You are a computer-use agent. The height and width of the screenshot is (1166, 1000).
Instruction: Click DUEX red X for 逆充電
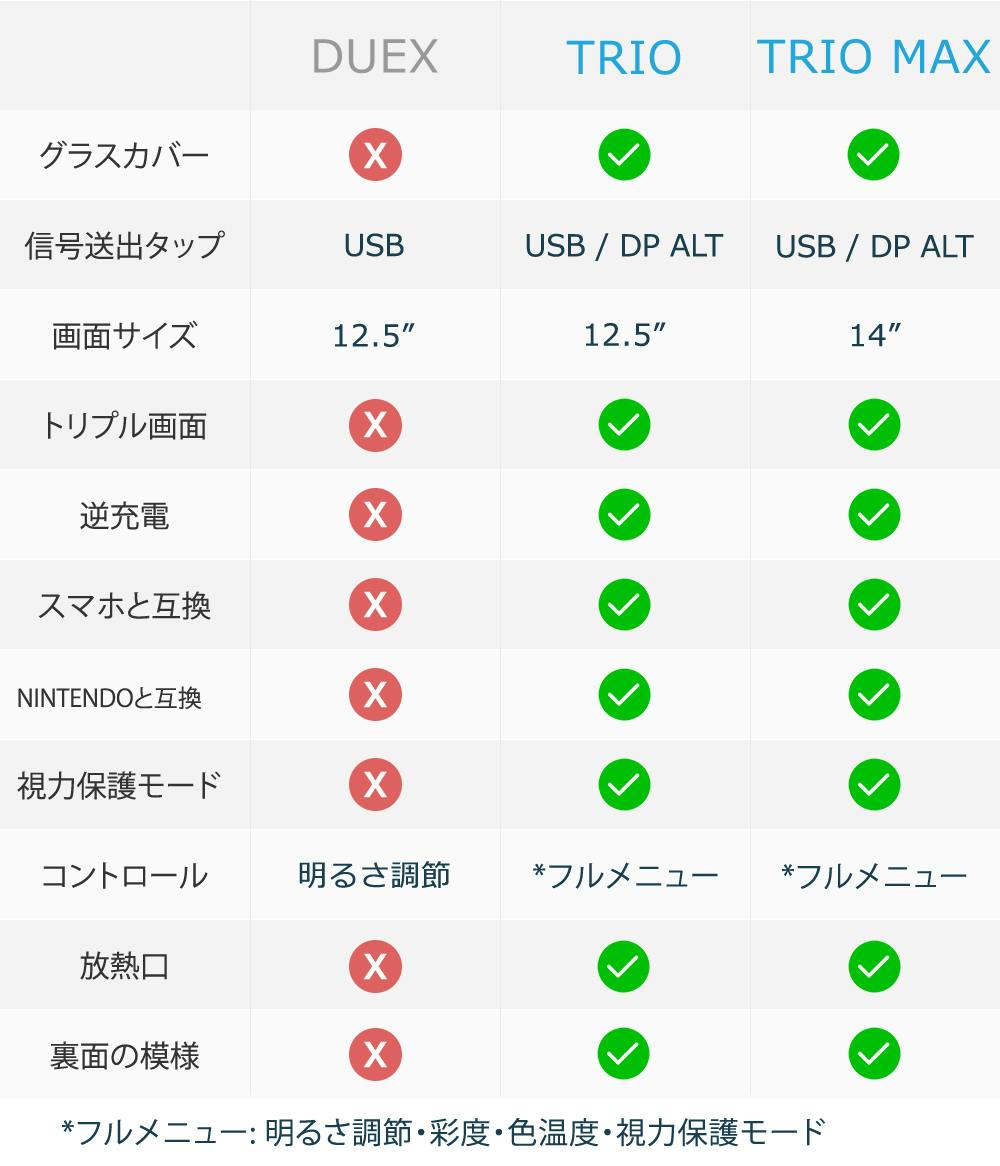[375, 515]
